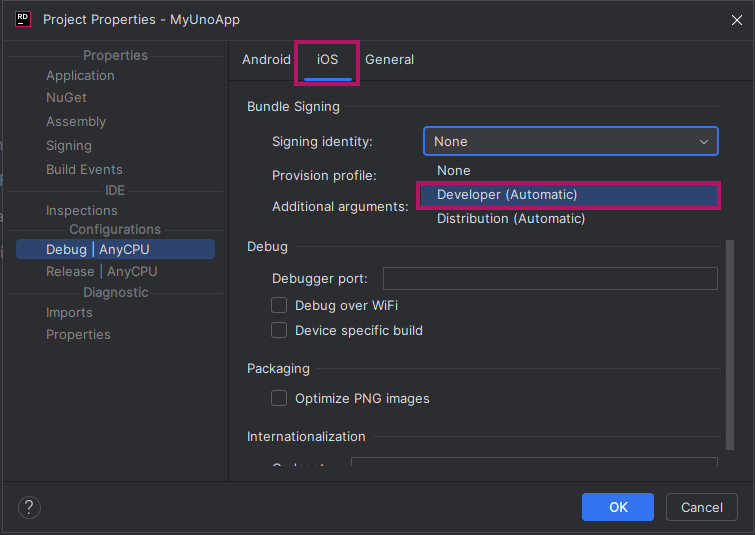Click the Packaging section heading
The width and height of the screenshot is (755, 535).
pyautogui.click(x=278, y=369)
